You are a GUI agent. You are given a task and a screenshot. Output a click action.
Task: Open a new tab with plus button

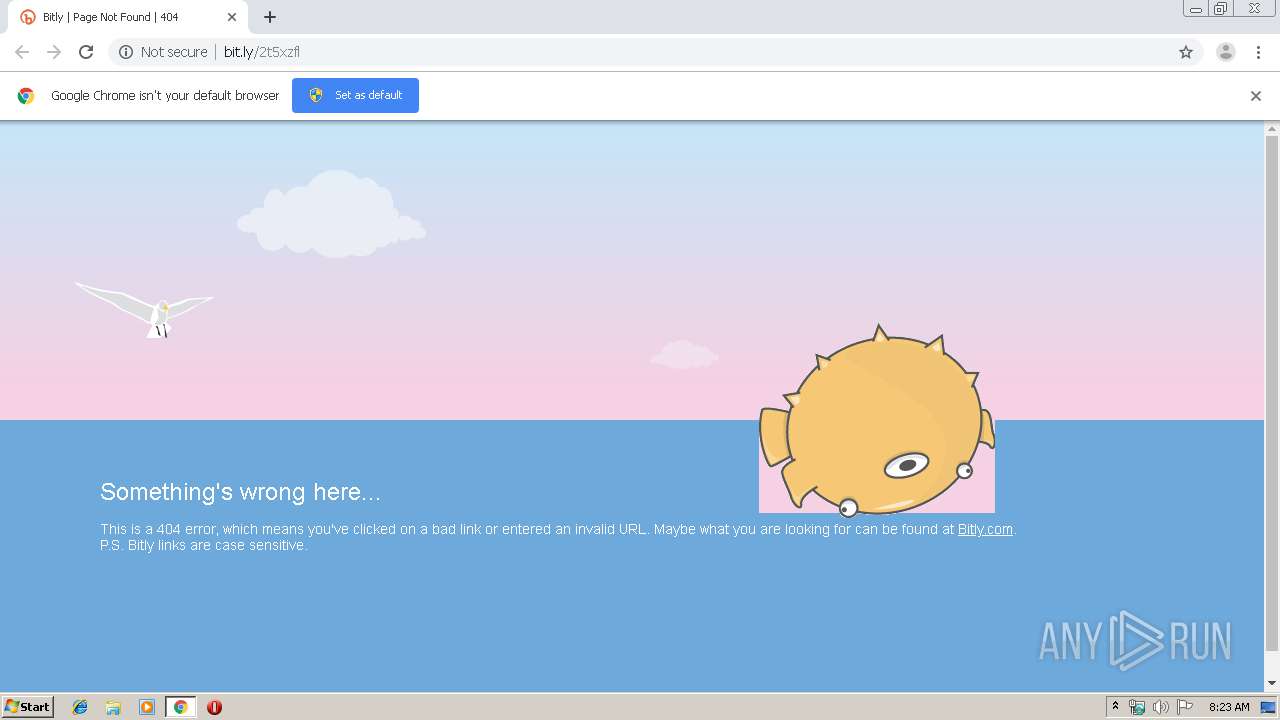[270, 17]
